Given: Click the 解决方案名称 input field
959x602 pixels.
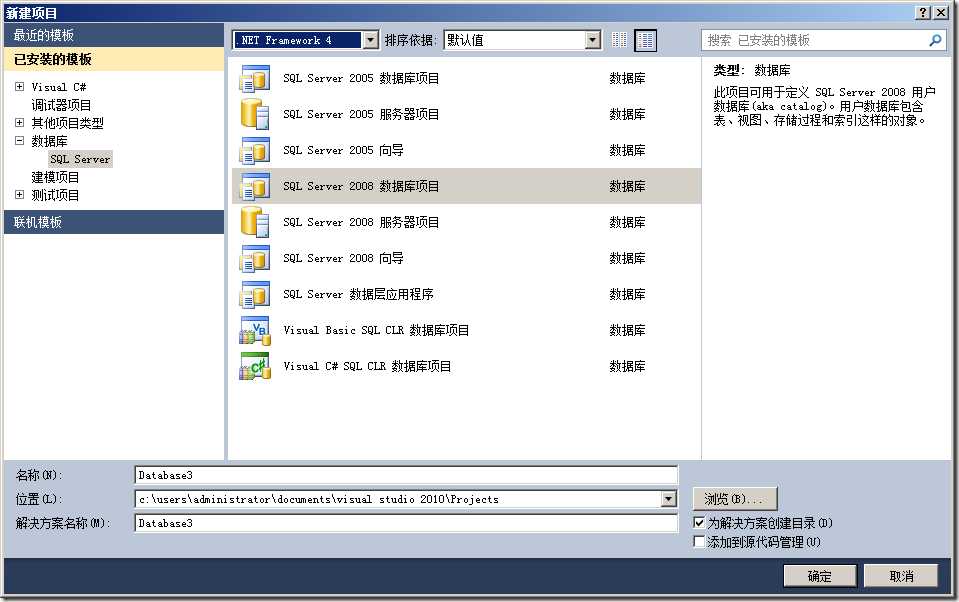Looking at the screenshot, I should 406,523.
